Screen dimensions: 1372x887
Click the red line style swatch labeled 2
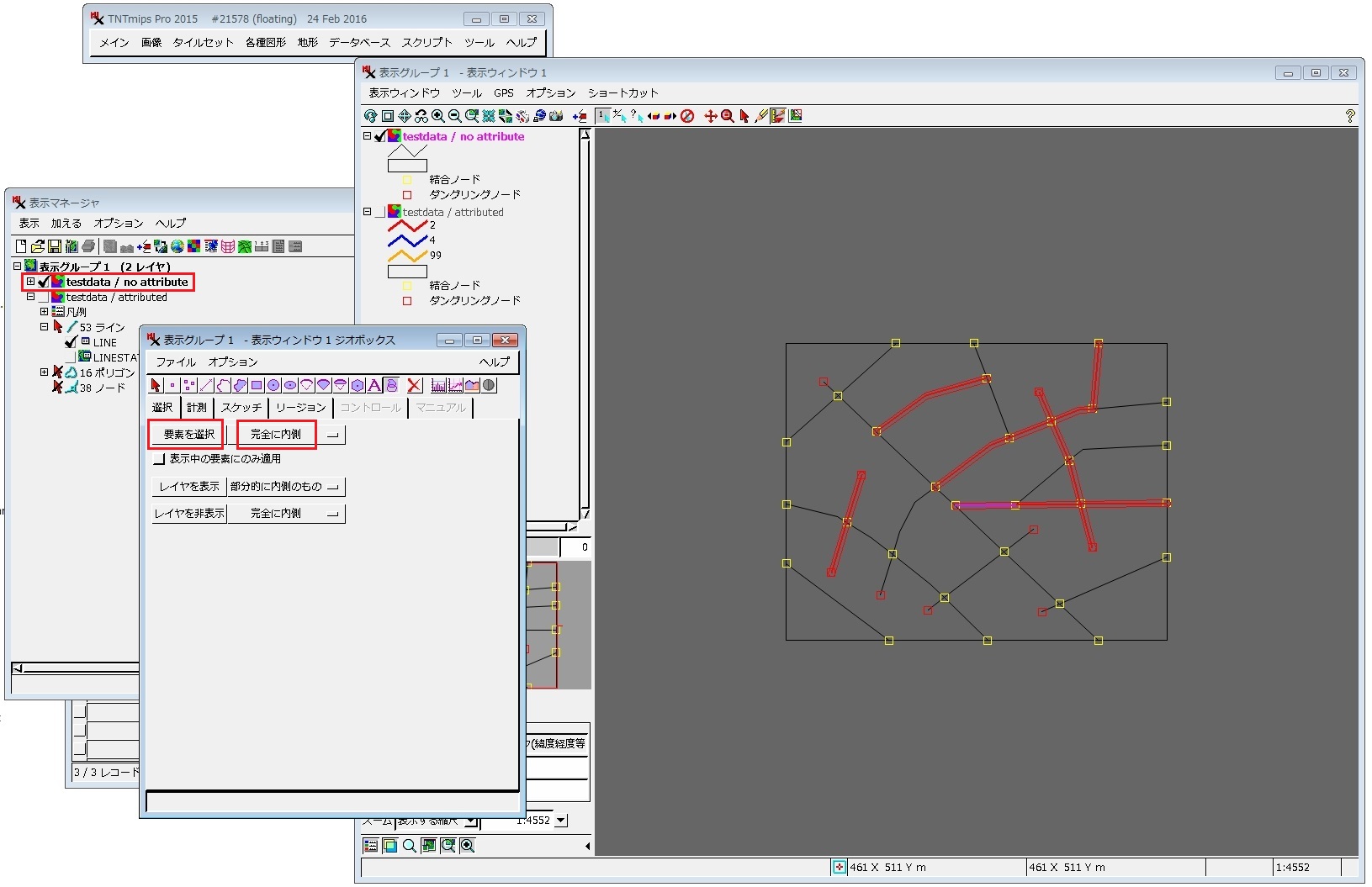tap(407, 225)
